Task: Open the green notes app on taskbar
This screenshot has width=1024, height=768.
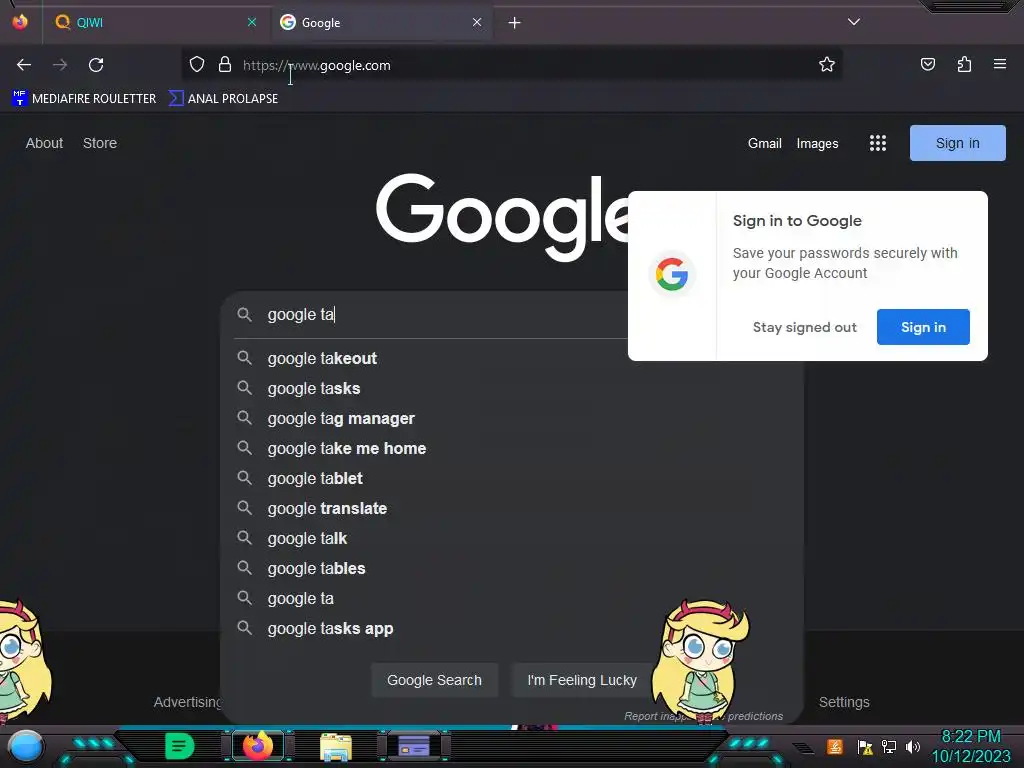Action: tap(179, 746)
